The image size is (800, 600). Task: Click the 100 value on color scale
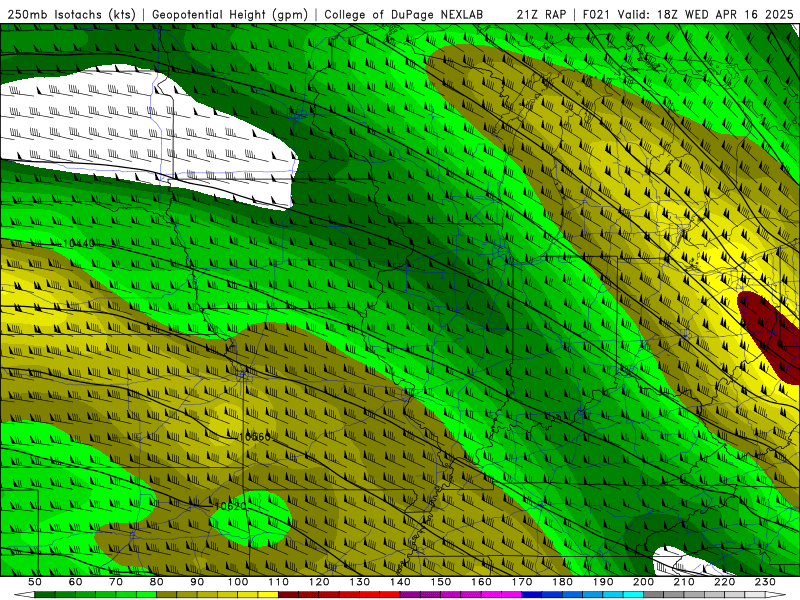tap(238, 582)
